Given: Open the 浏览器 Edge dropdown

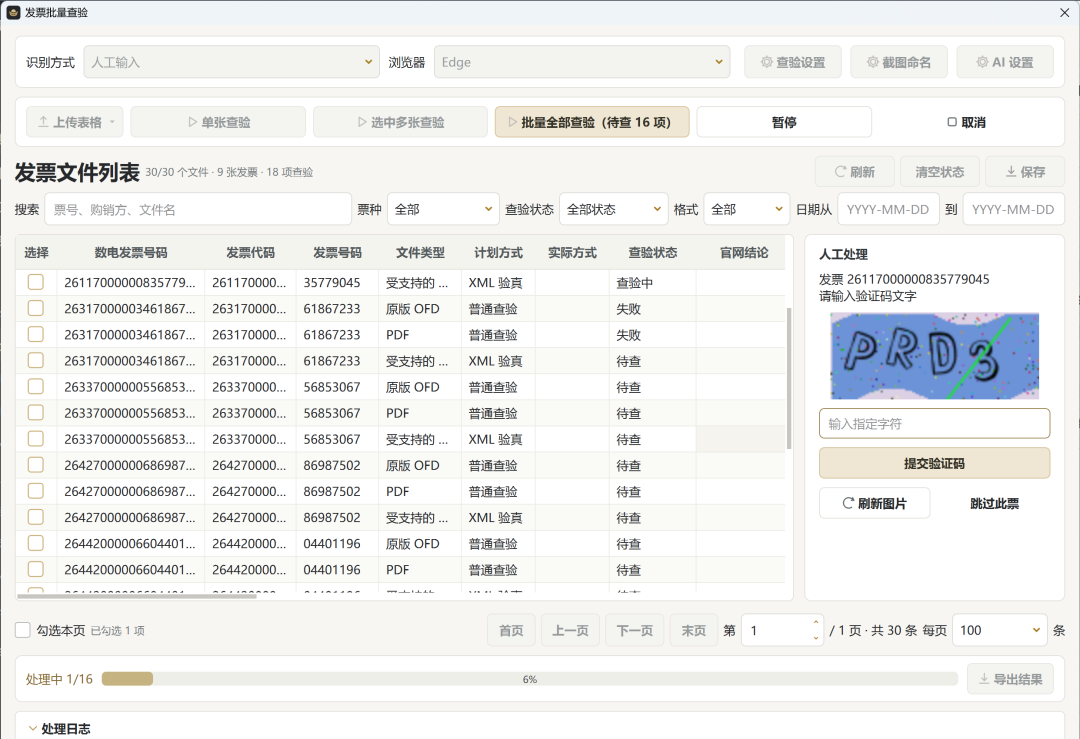Looking at the screenshot, I should [x=581, y=62].
